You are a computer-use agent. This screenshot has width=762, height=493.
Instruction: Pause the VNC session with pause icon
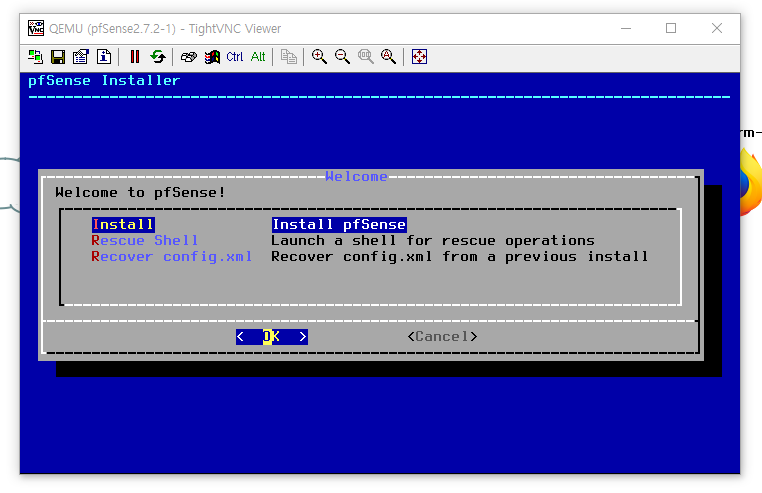(135, 57)
